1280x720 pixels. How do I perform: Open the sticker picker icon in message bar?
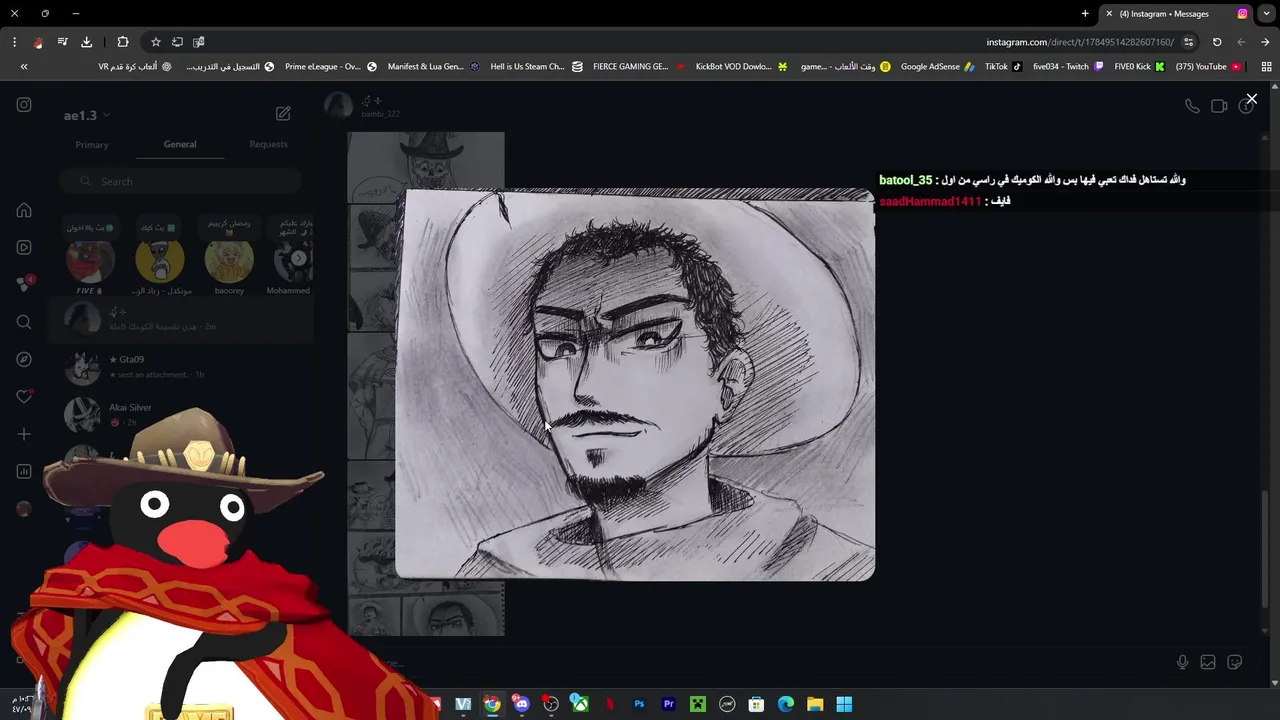pos(1235,662)
